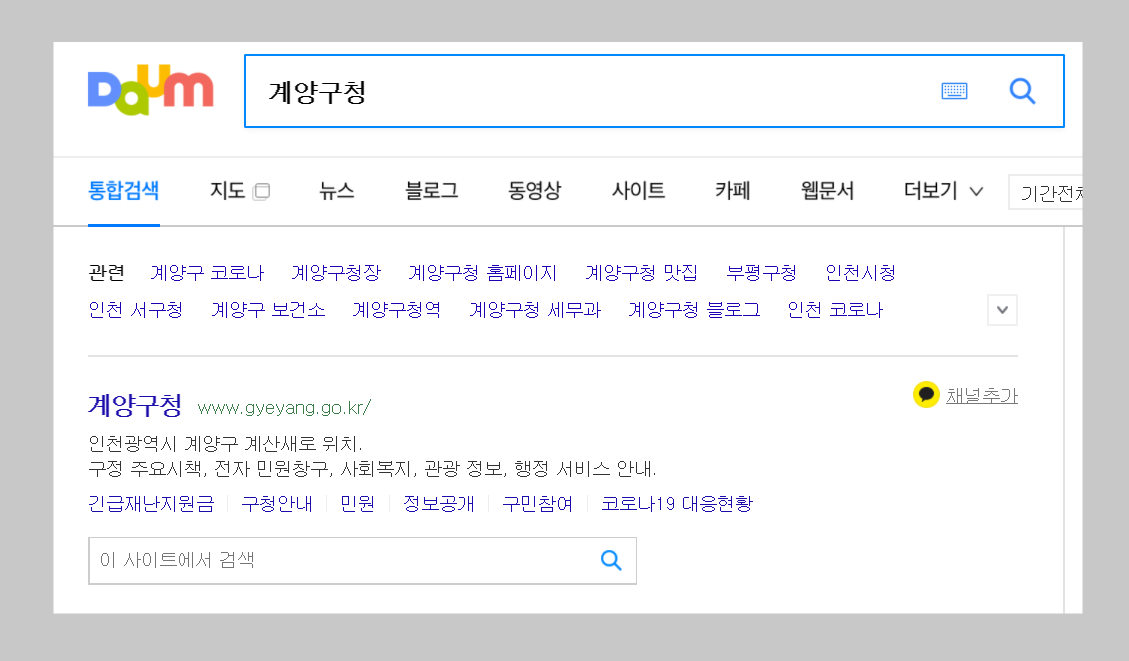Click related search 계양구청 세무과
1129x661 pixels.
click(535, 310)
